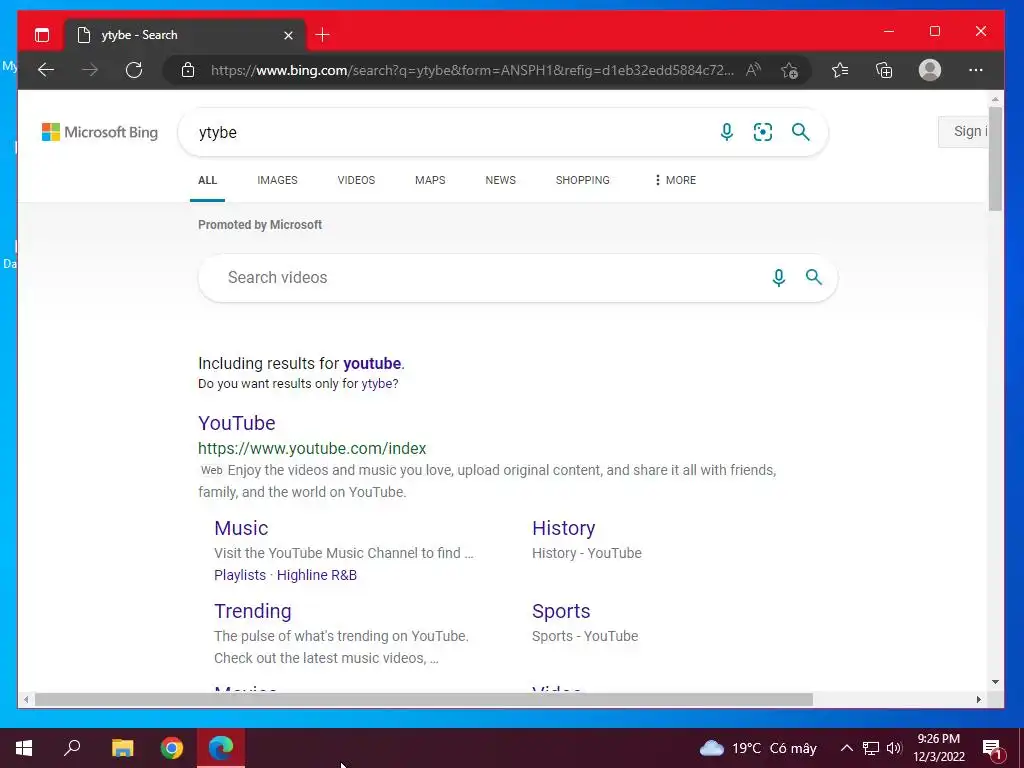Image resolution: width=1024 pixels, height=768 pixels.
Task: Open the Windows Start menu
Action: click(24, 748)
